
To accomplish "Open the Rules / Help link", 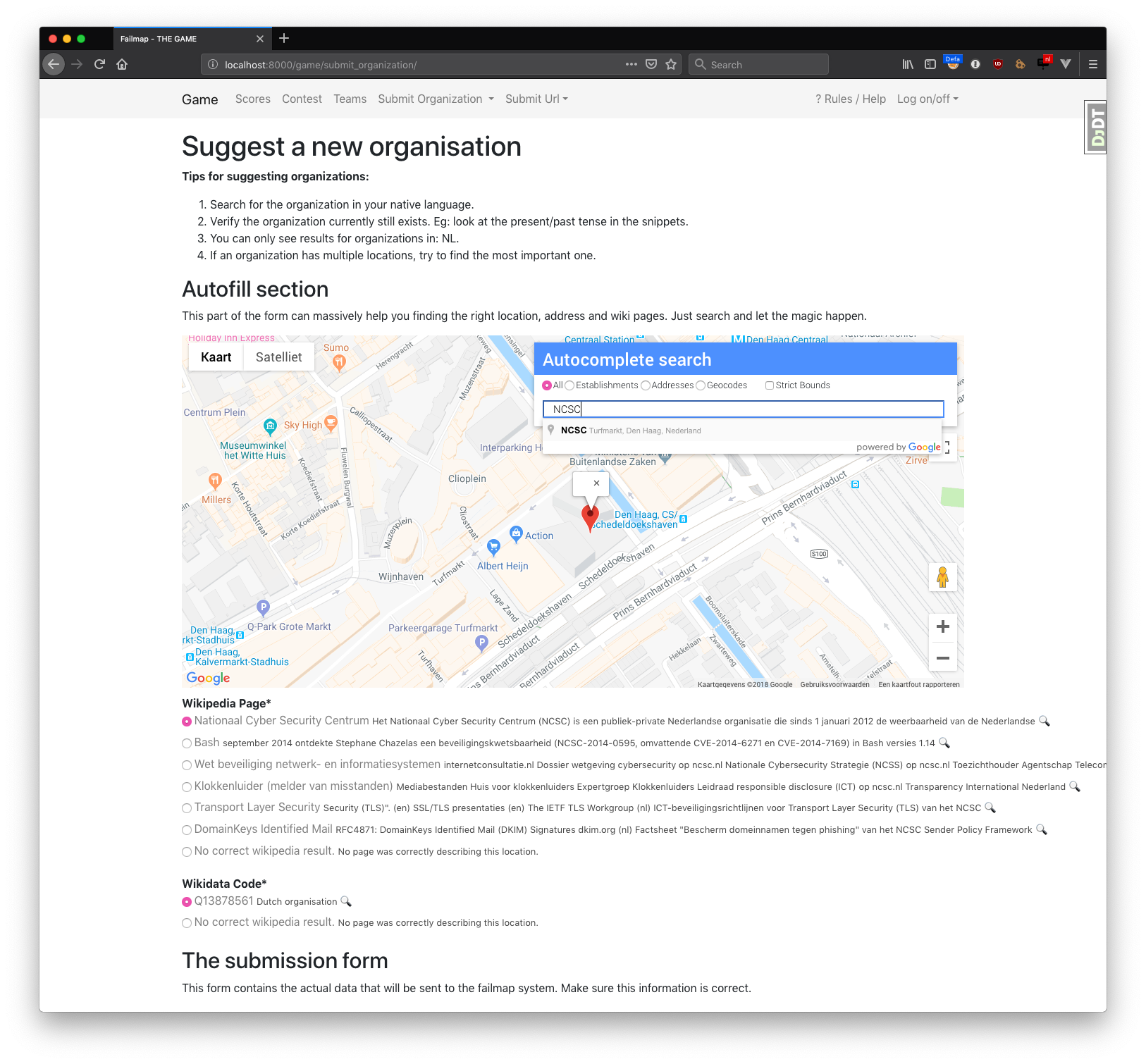I will 850,99.
